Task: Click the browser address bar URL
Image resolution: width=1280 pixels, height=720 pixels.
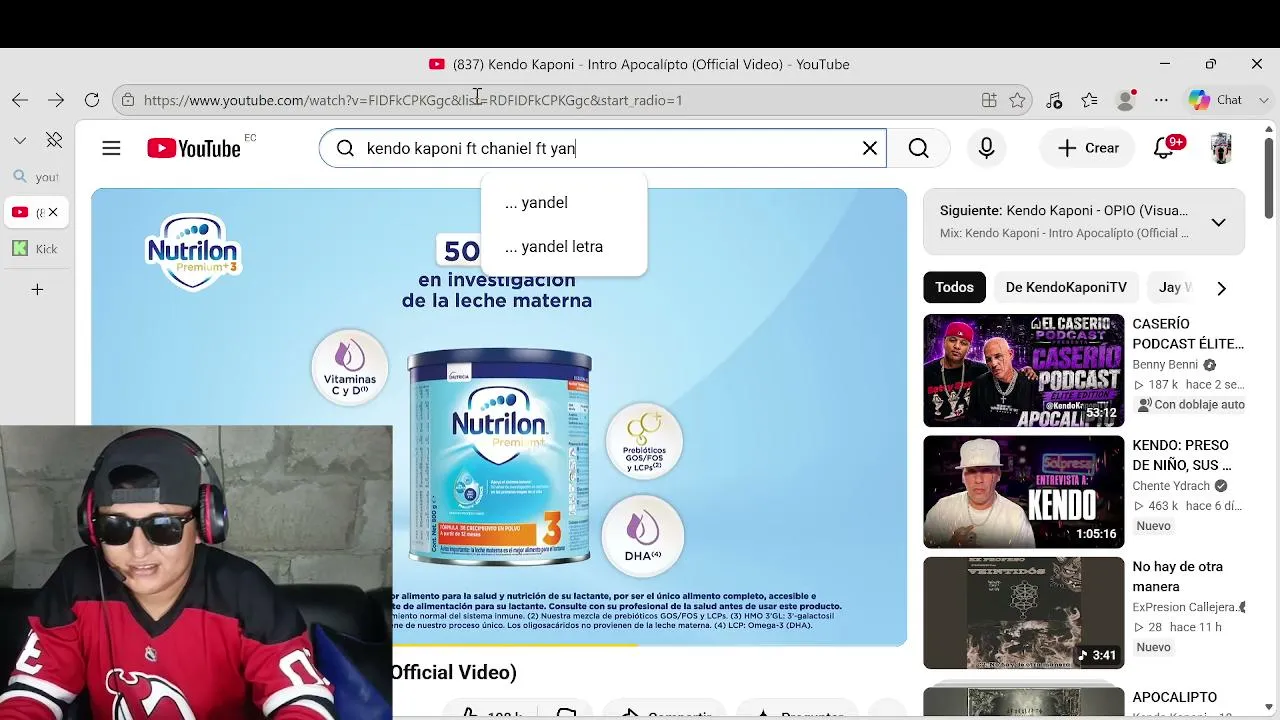Action: [x=413, y=100]
